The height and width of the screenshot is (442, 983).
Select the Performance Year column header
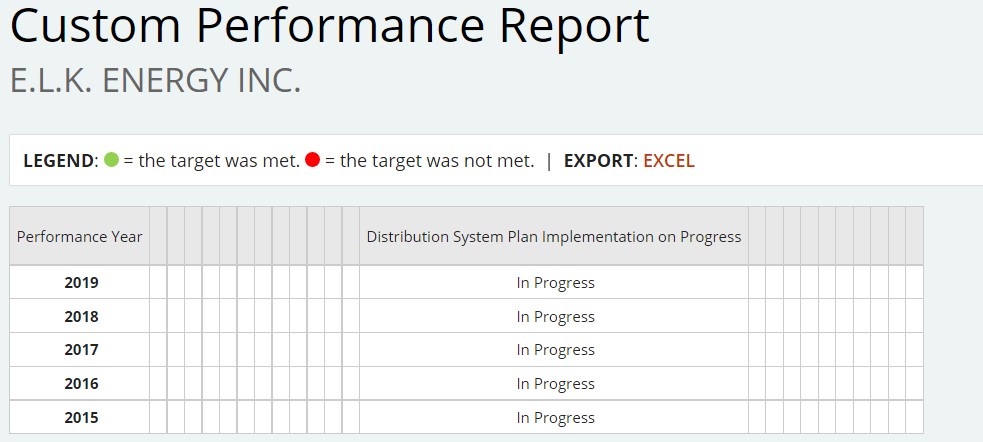point(80,237)
